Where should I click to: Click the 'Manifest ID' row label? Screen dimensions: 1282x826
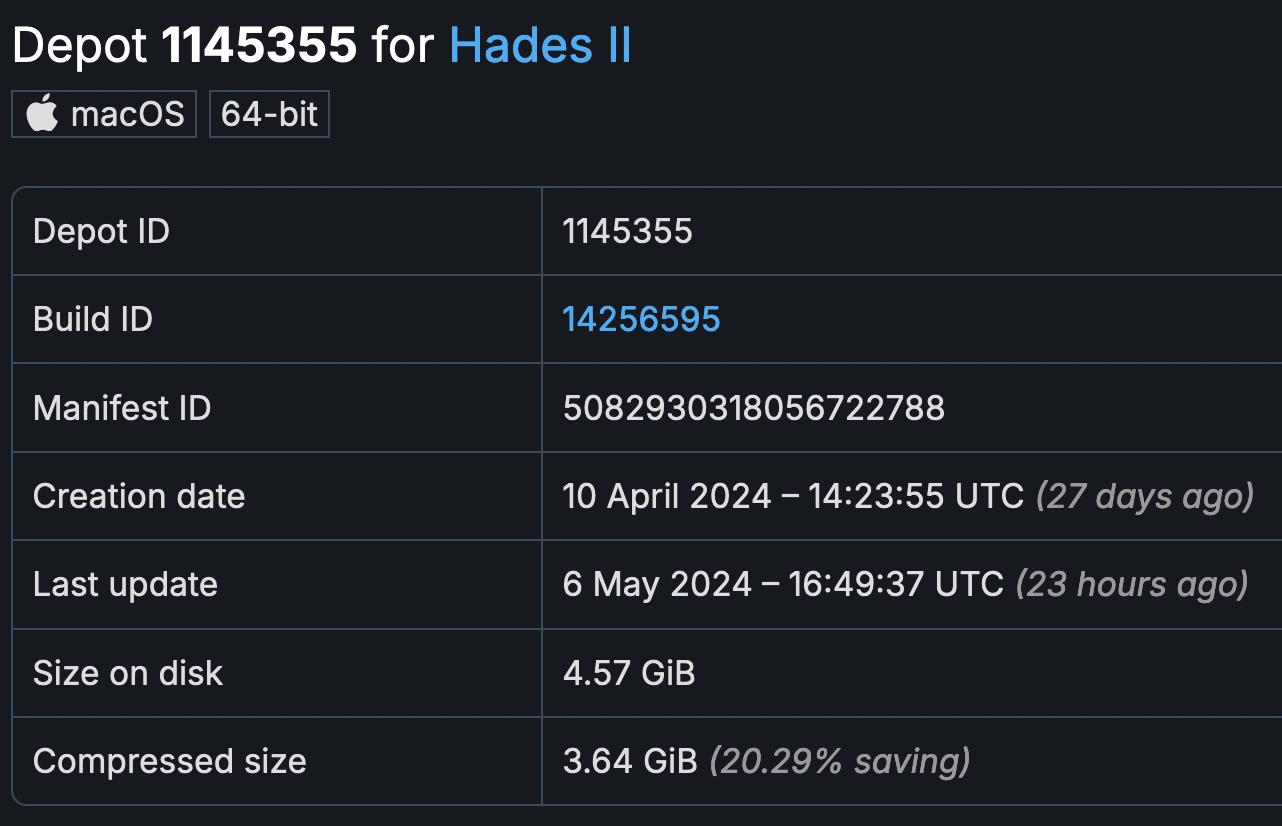click(x=122, y=408)
